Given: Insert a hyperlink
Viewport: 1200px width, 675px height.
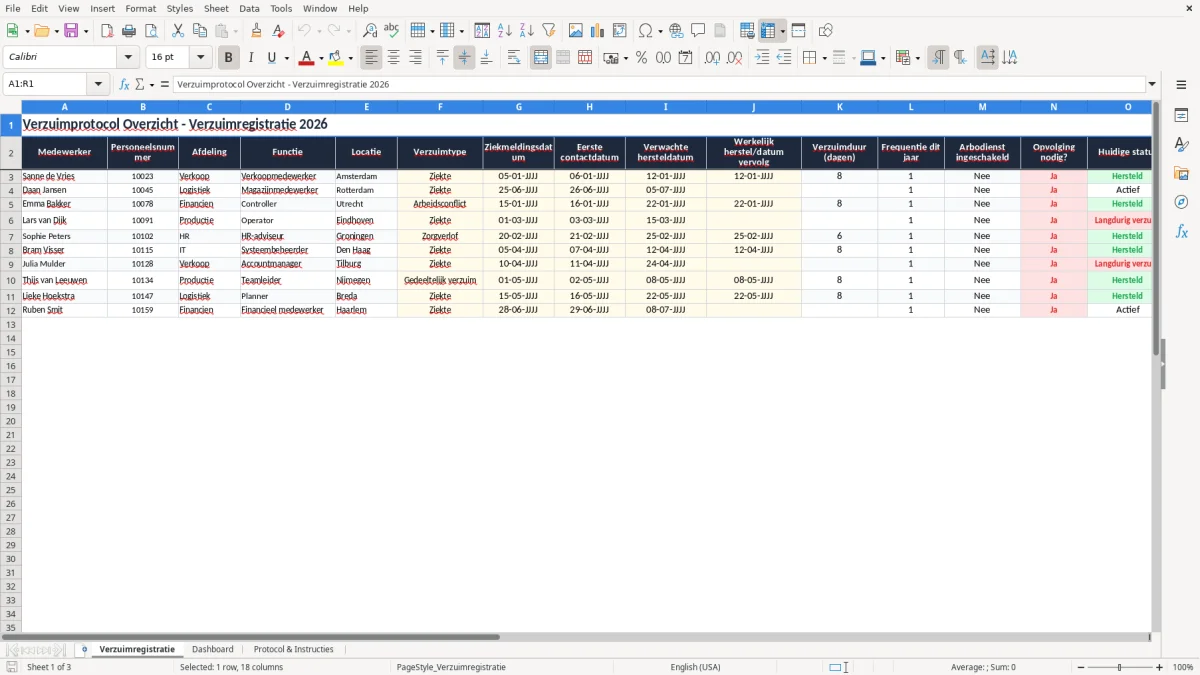Looking at the screenshot, I should tap(676, 31).
